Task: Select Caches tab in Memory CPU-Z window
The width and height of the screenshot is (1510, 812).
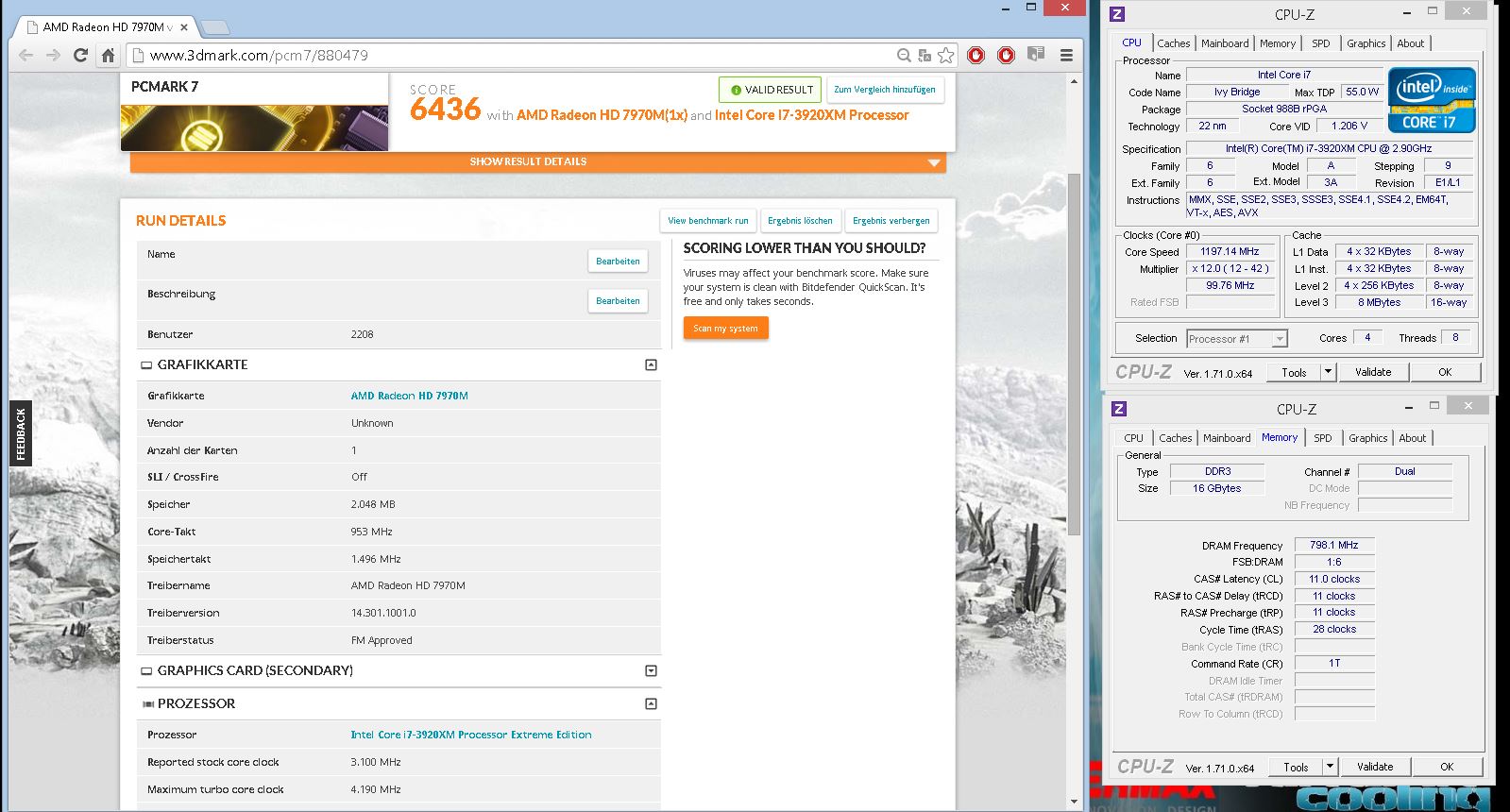Action: pos(1176,438)
